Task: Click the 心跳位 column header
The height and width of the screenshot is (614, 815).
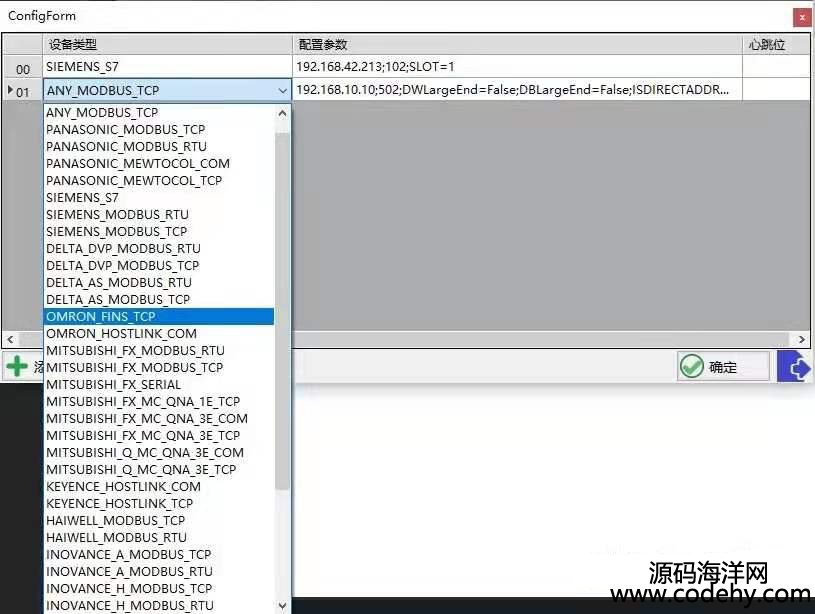Action: [x=776, y=45]
